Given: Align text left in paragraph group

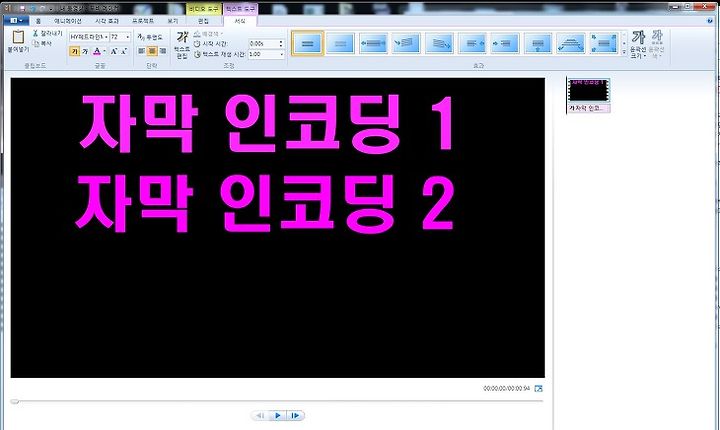Looking at the screenshot, I should coord(141,51).
